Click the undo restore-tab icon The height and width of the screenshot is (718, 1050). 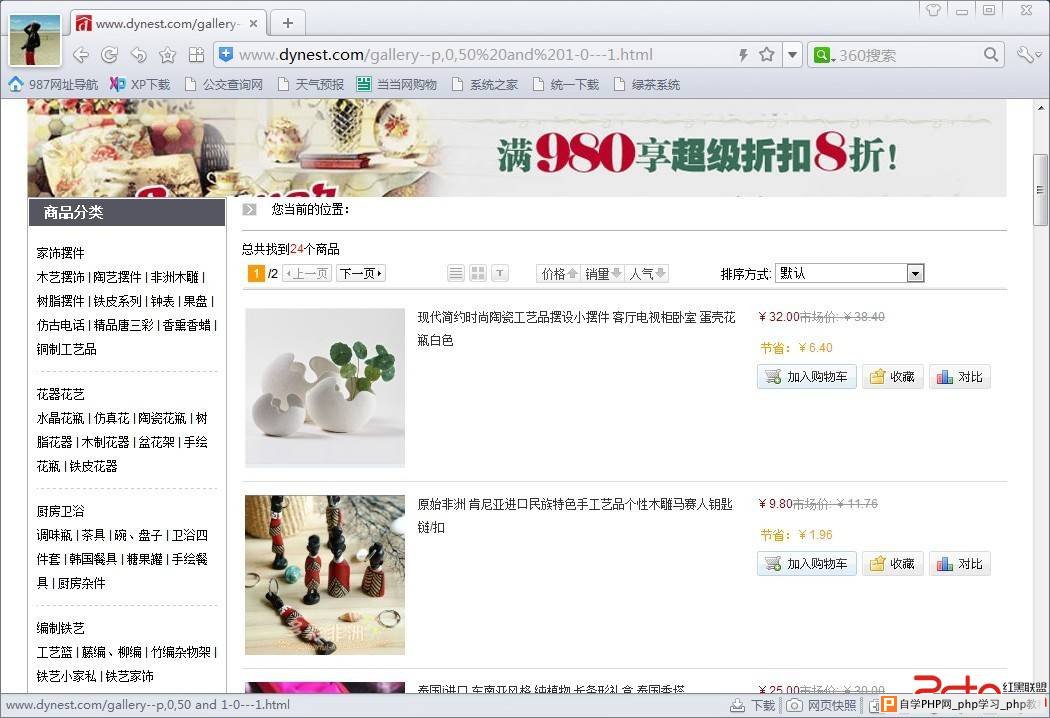click(139, 55)
